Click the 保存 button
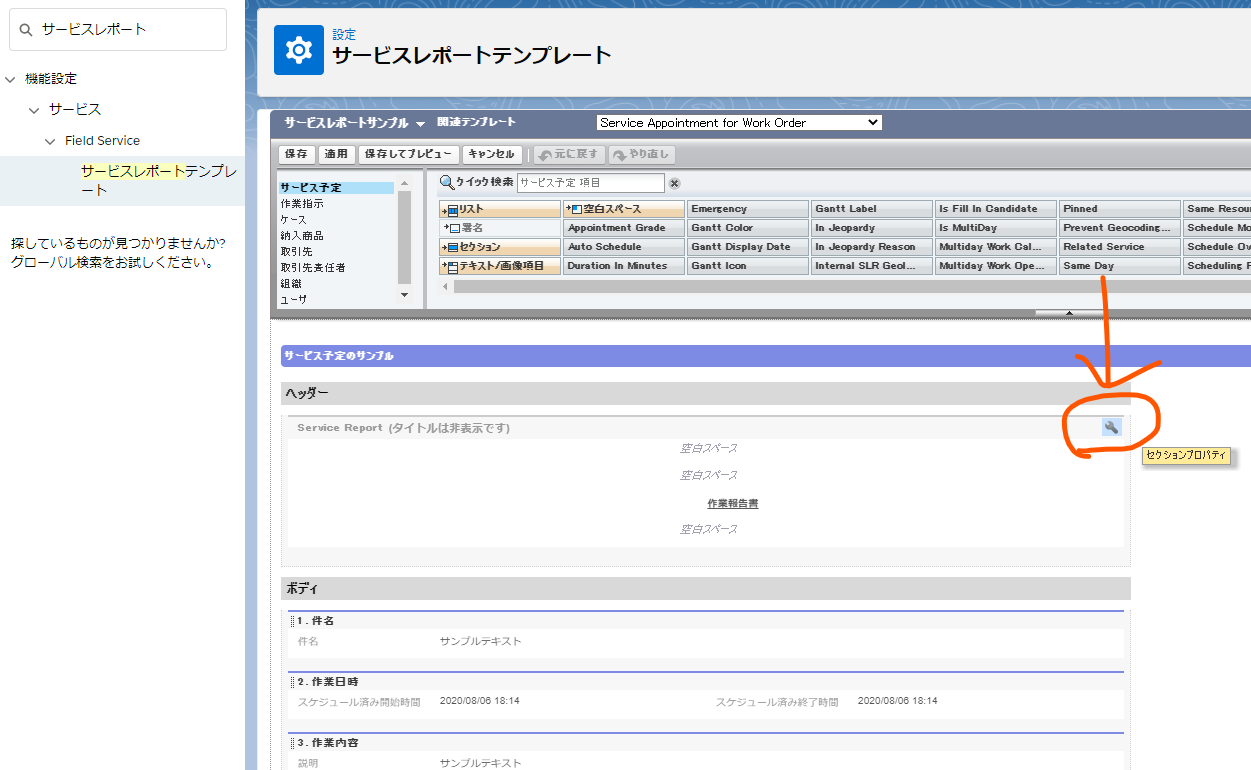 [296, 154]
